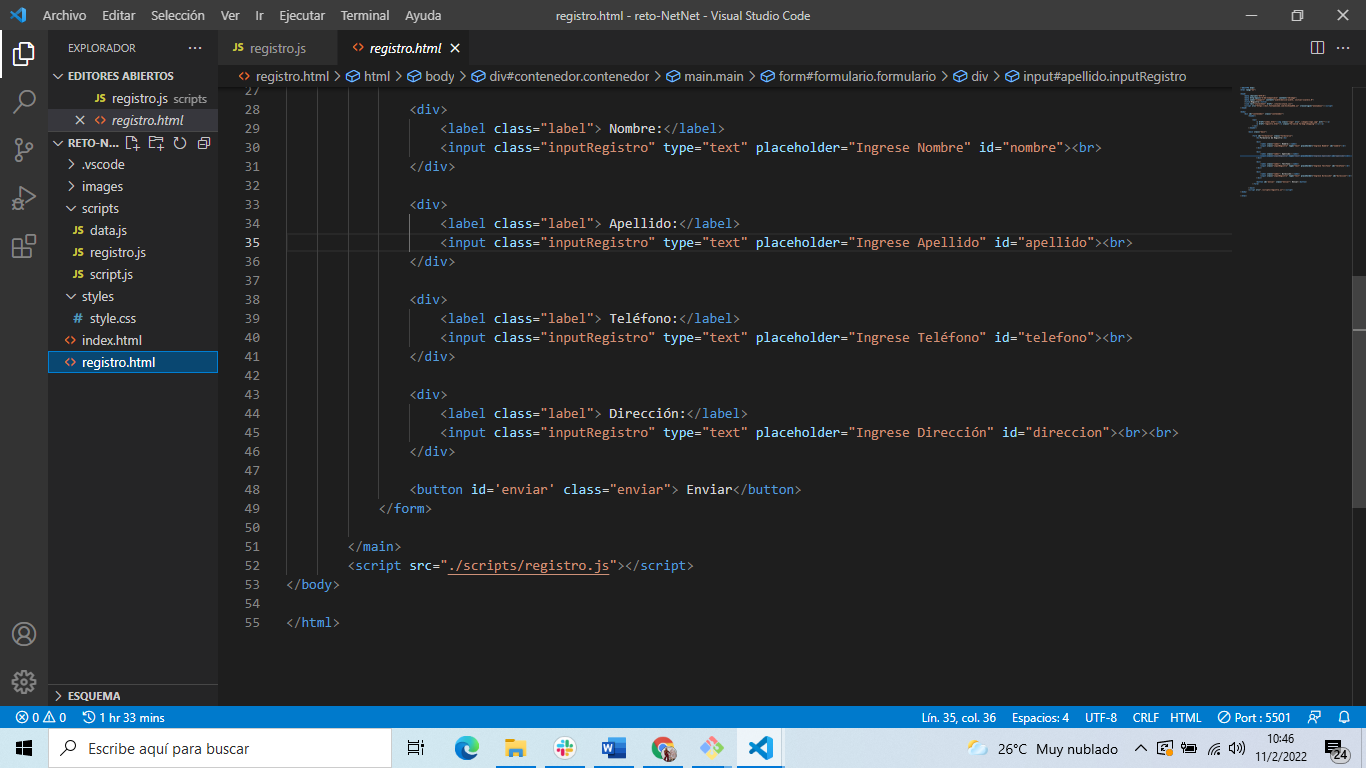Collapse the scripts folder
The height and width of the screenshot is (768, 1366).
coord(133,208)
